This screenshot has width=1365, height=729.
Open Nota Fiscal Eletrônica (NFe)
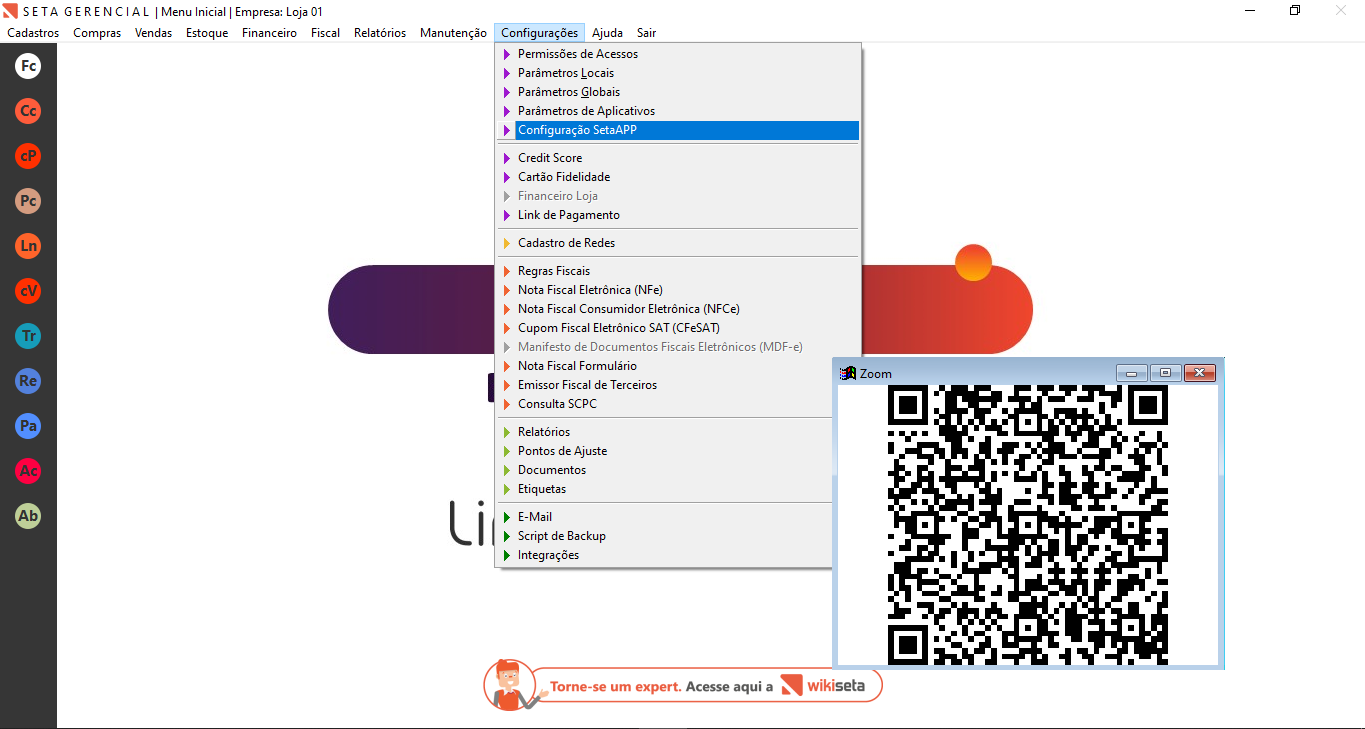click(678, 290)
